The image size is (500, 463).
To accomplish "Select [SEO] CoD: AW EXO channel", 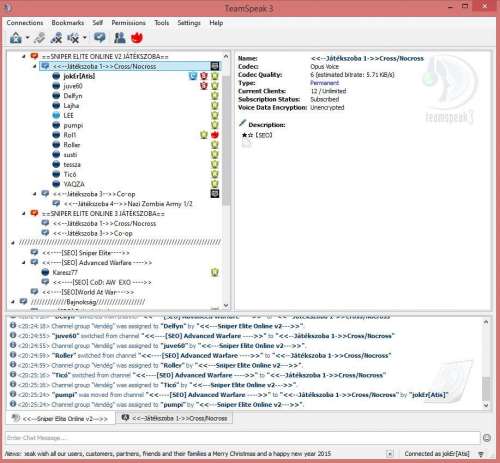I will (x=102, y=282).
